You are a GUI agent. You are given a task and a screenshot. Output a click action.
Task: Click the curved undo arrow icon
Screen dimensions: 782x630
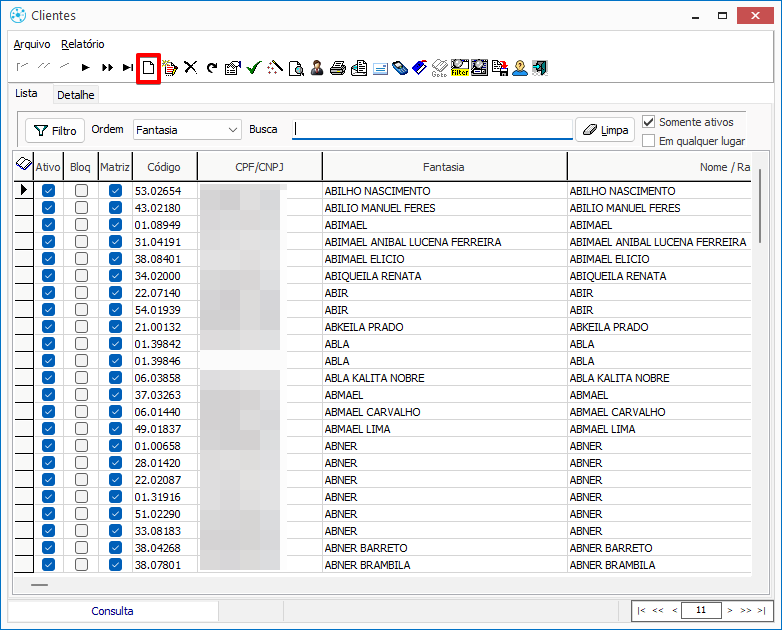coord(212,67)
